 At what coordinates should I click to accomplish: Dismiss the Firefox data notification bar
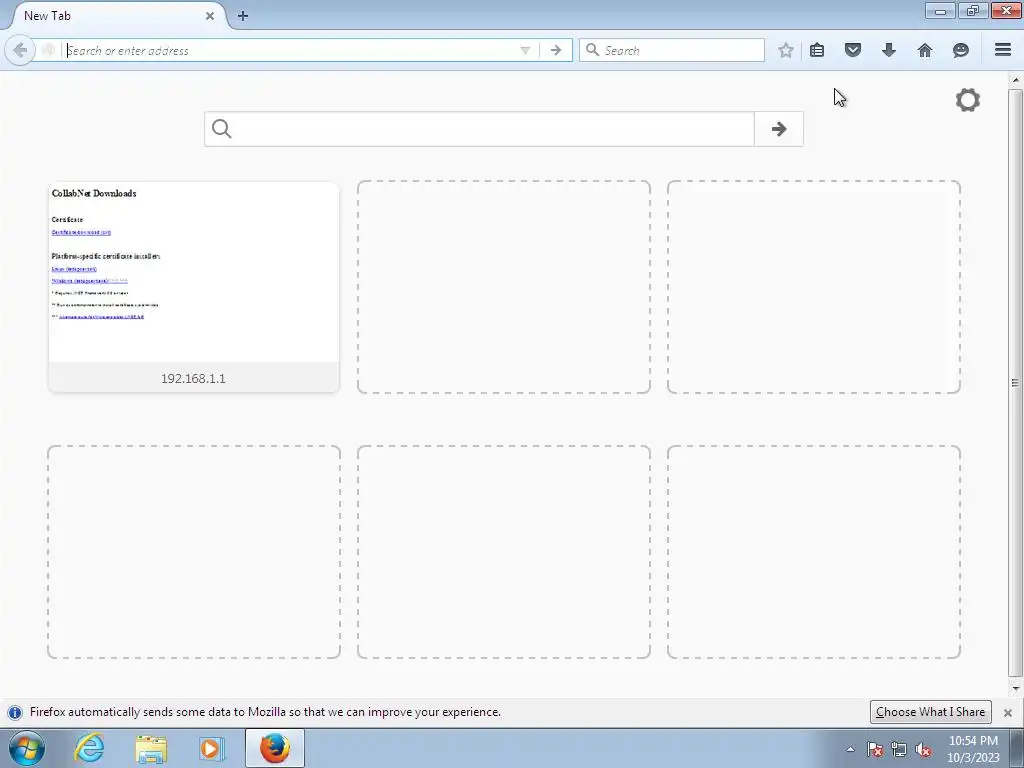[x=1008, y=712]
